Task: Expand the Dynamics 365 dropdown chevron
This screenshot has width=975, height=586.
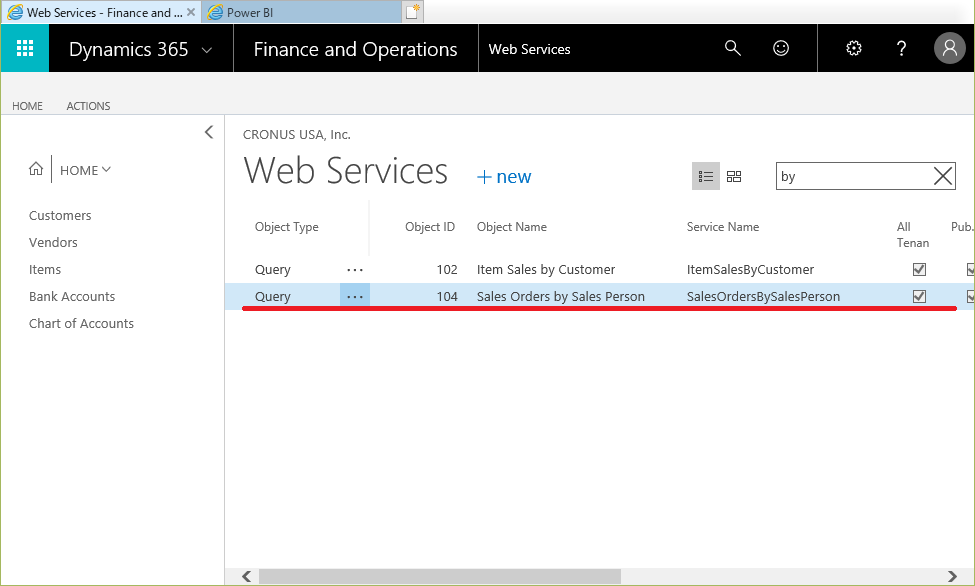Action: tap(207, 50)
